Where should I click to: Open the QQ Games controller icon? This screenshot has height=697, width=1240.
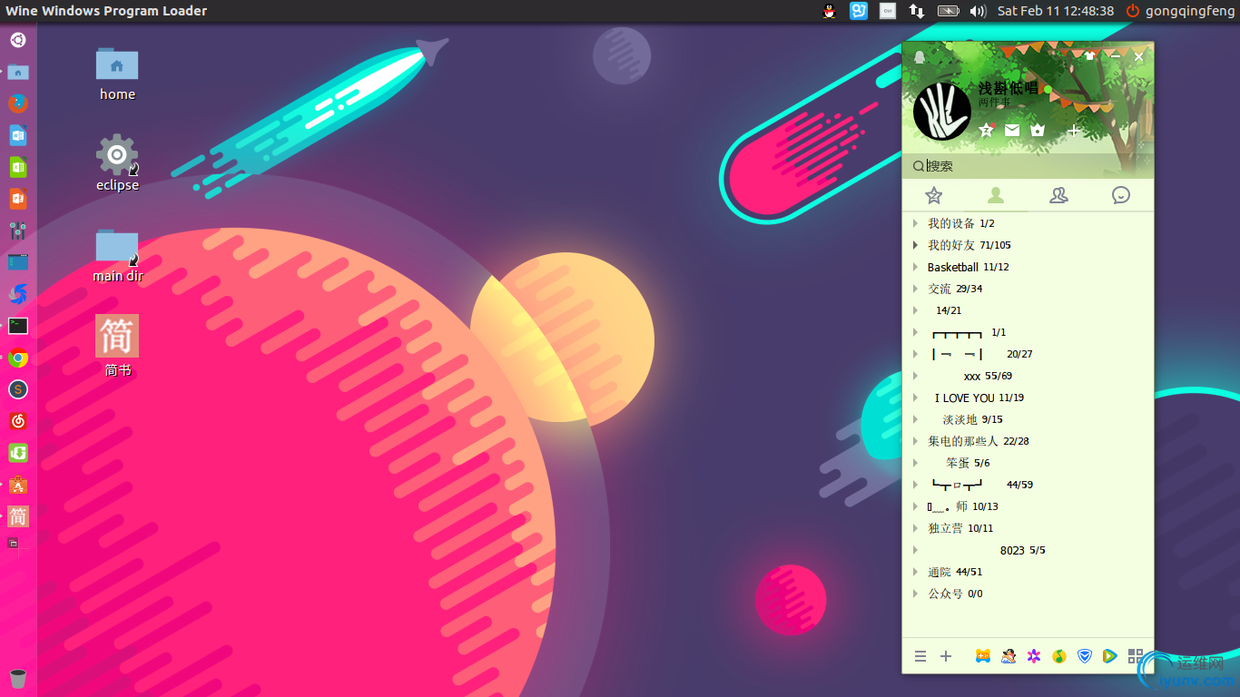983,657
